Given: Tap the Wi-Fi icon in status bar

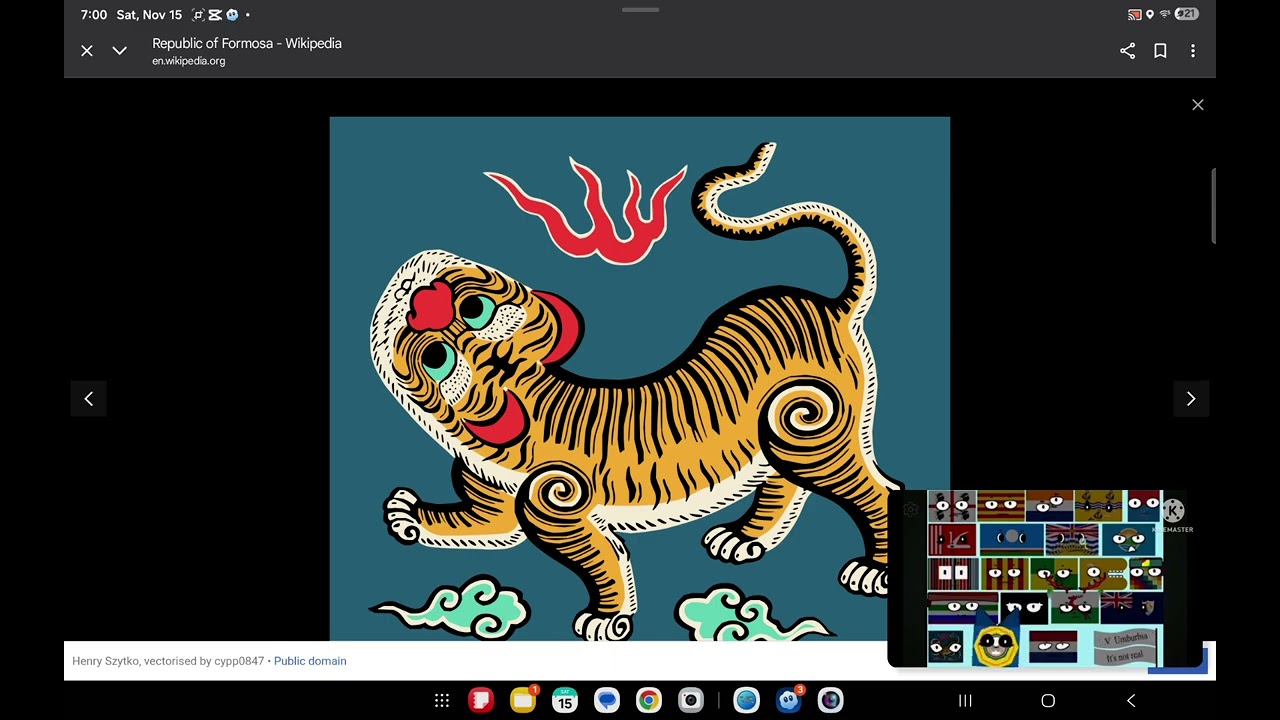Looking at the screenshot, I should tap(1165, 15).
